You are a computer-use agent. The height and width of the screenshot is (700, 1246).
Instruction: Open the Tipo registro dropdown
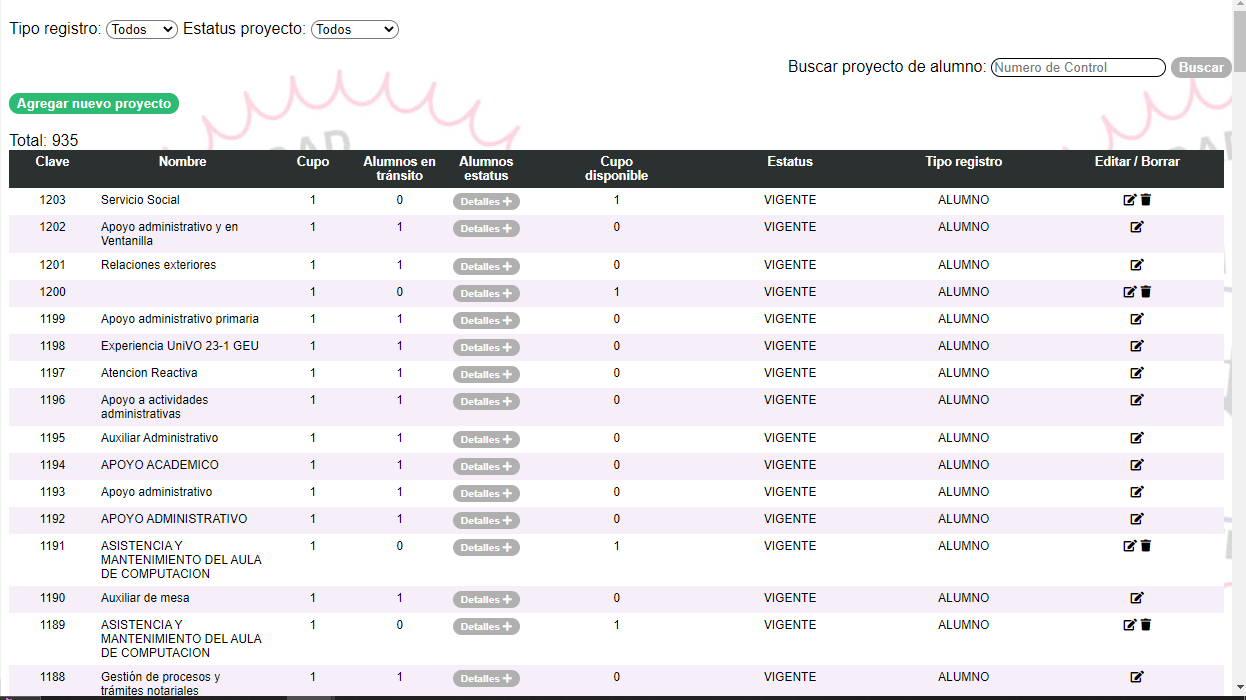click(141, 30)
